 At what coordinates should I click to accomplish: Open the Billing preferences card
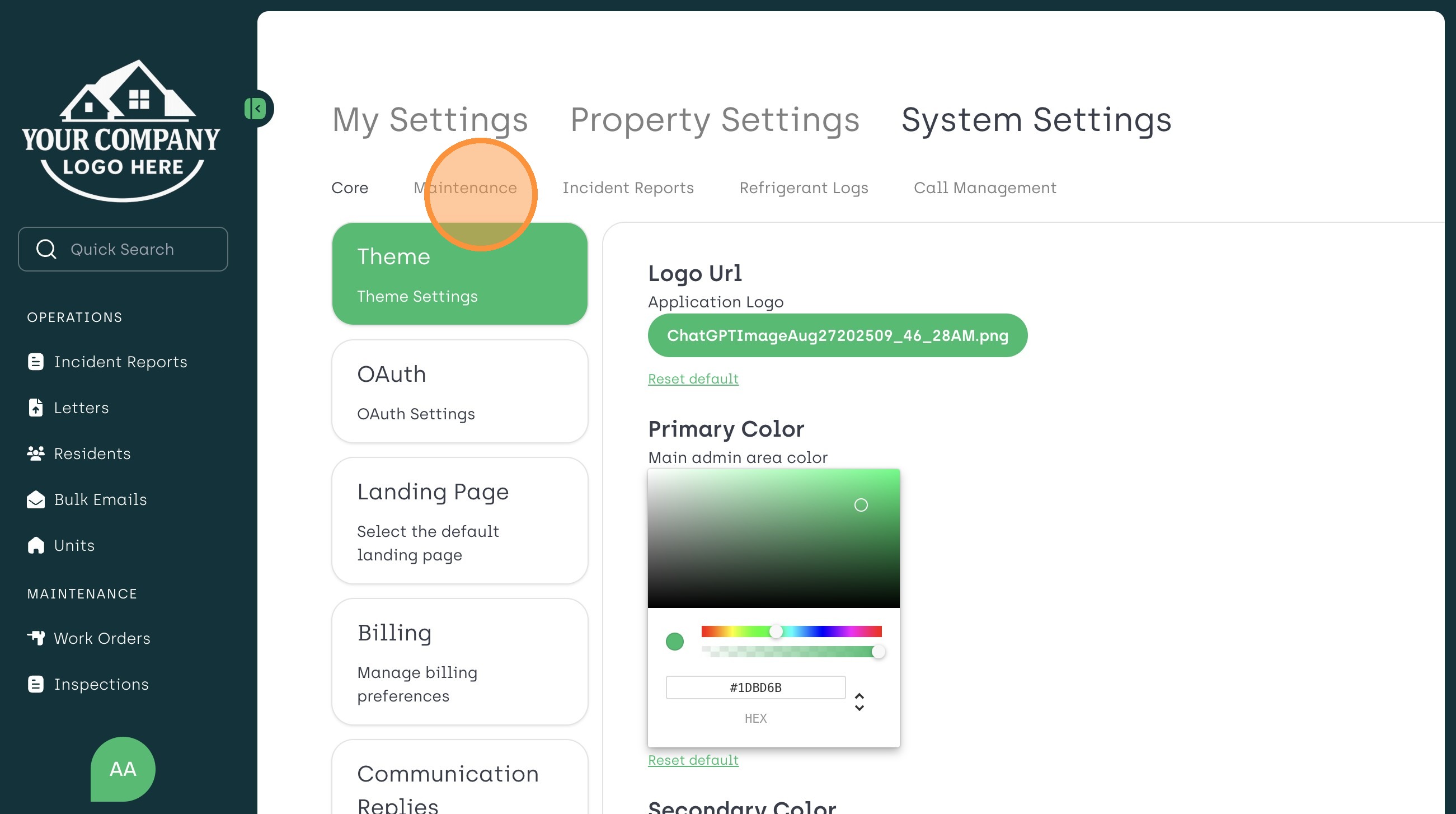point(459,661)
